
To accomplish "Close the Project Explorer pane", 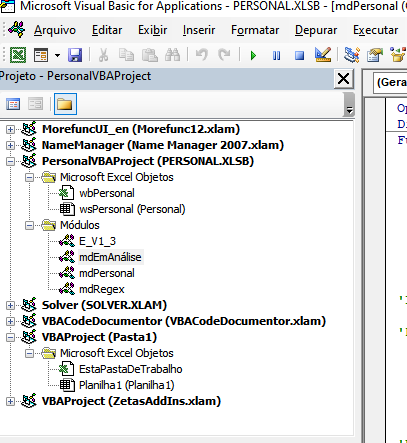I will coord(343,79).
